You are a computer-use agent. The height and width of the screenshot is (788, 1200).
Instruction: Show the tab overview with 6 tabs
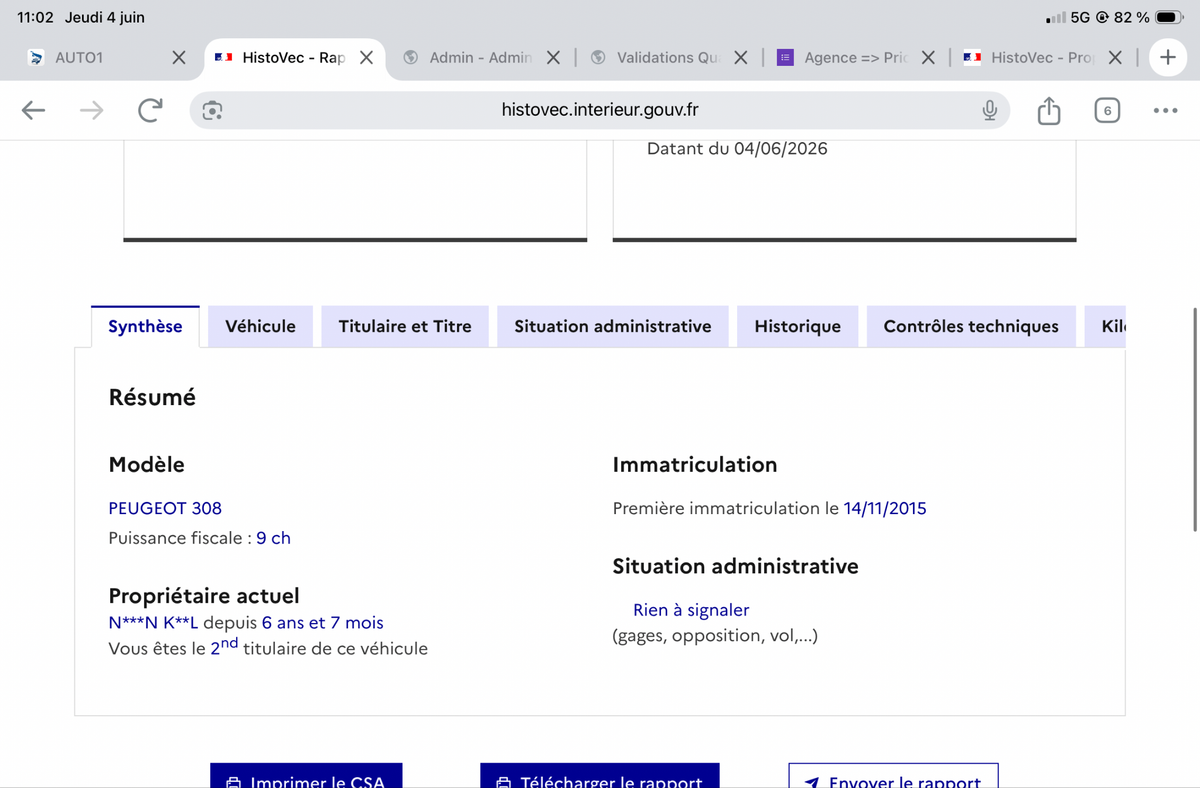(1106, 110)
